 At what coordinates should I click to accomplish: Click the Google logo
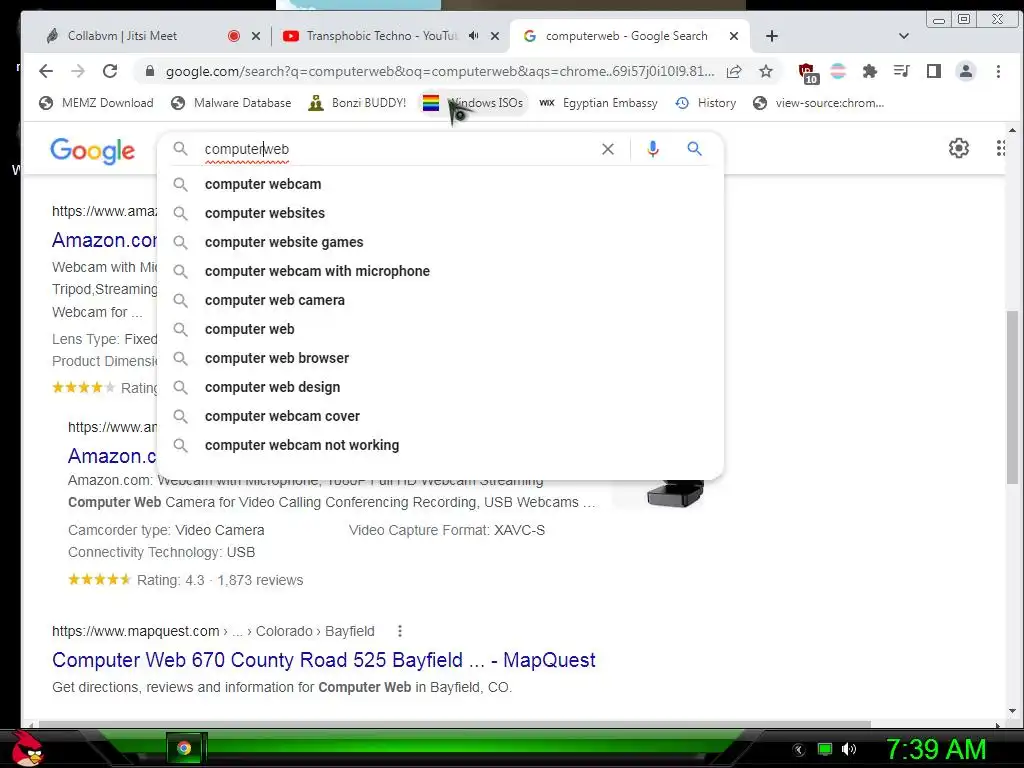click(x=92, y=150)
